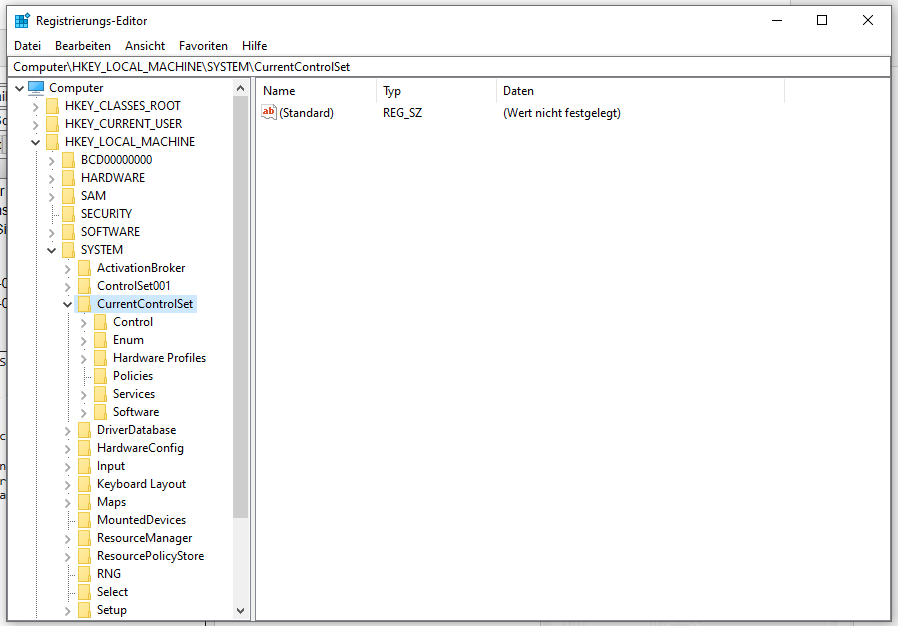898x626 pixels.
Task: Expand the Control subkey chevron
Action: coord(84,322)
